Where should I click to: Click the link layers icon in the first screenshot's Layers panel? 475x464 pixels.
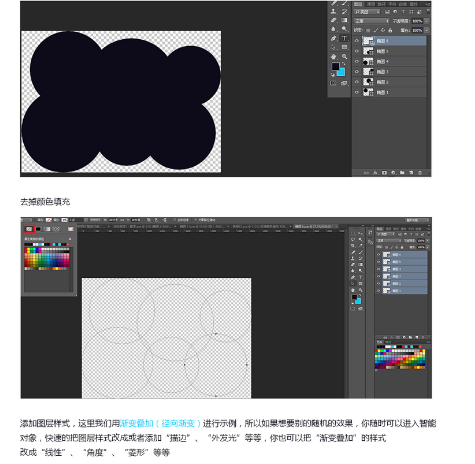(366, 173)
